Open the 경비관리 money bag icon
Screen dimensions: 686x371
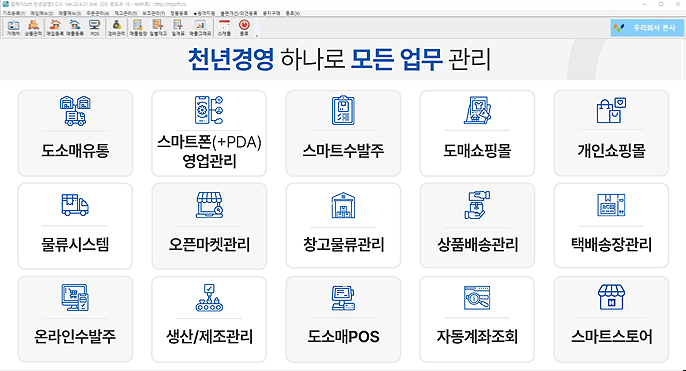(116, 28)
